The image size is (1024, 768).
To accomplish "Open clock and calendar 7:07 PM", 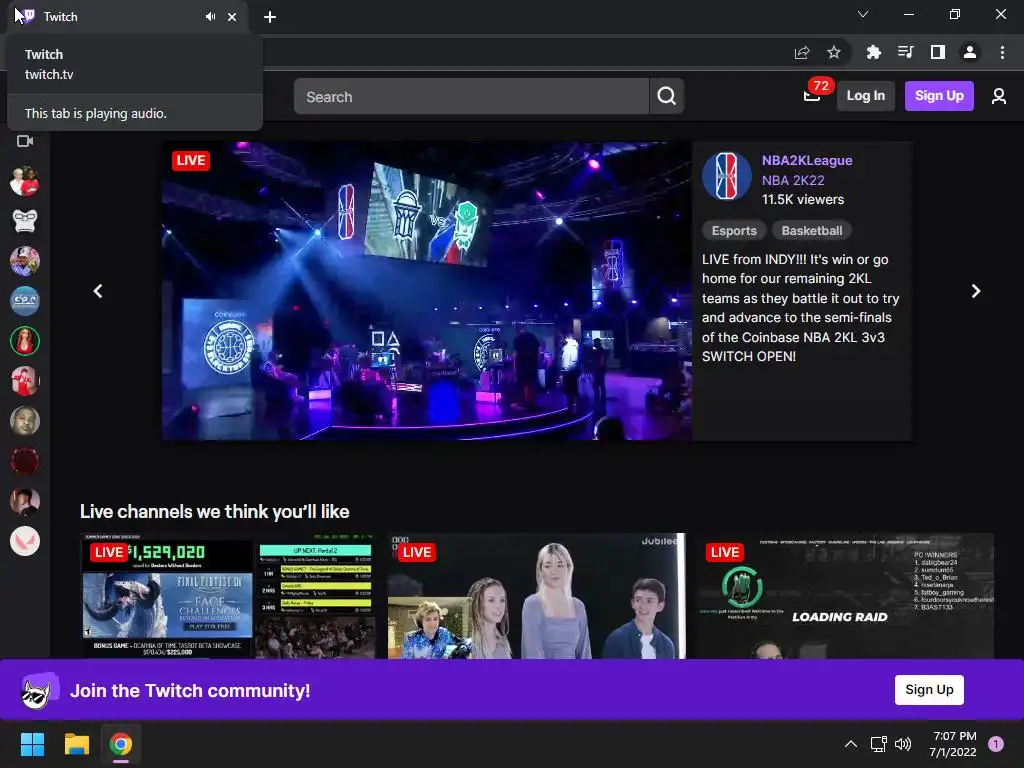I will pyautogui.click(x=953, y=744).
